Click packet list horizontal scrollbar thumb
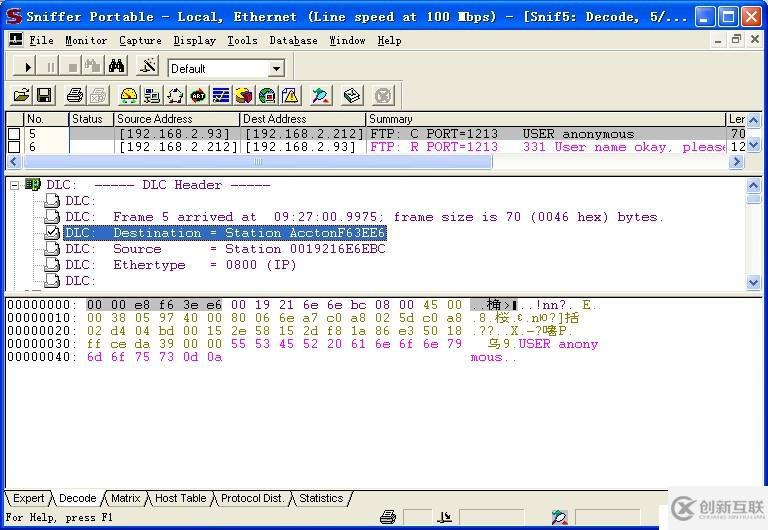Viewport: 768px width, 530px height. point(258,162)
